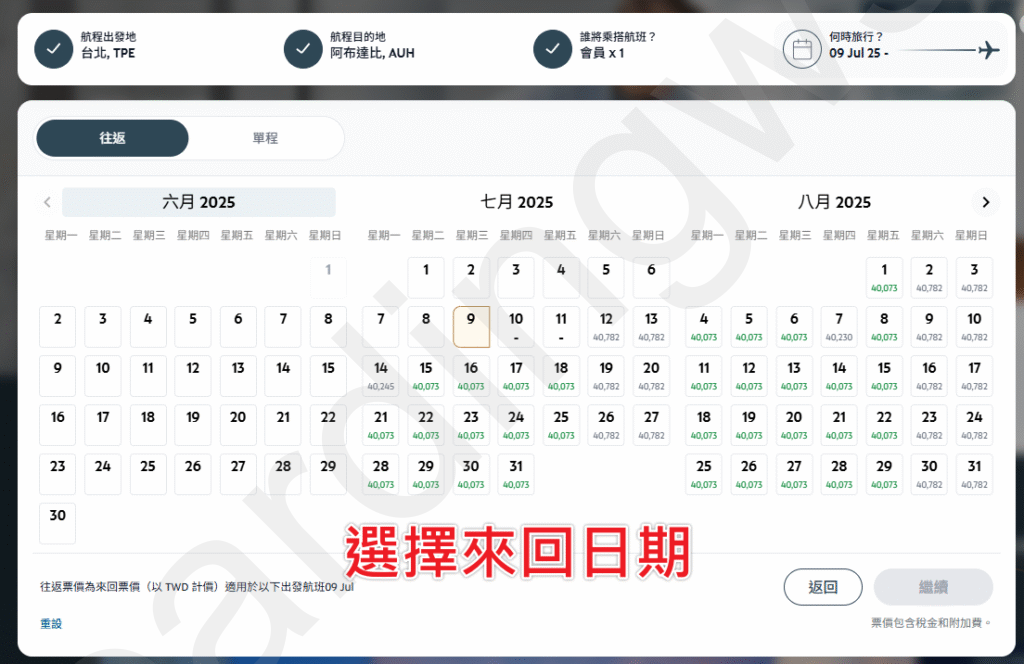Click the 票價包含稅金和附加費 note

930,623
